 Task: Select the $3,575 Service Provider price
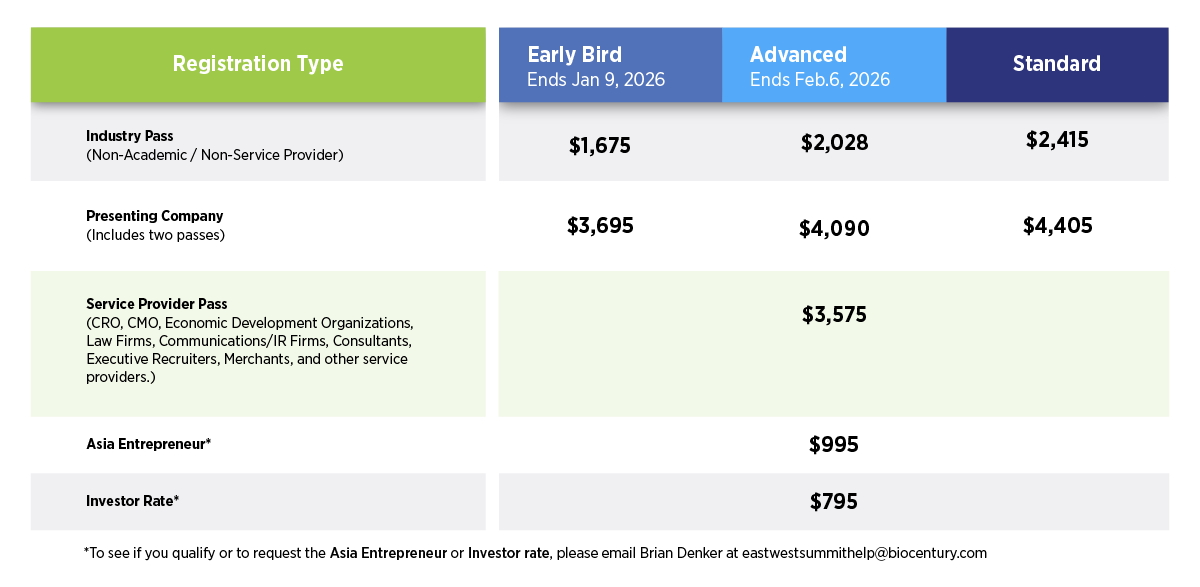(834, 315)
